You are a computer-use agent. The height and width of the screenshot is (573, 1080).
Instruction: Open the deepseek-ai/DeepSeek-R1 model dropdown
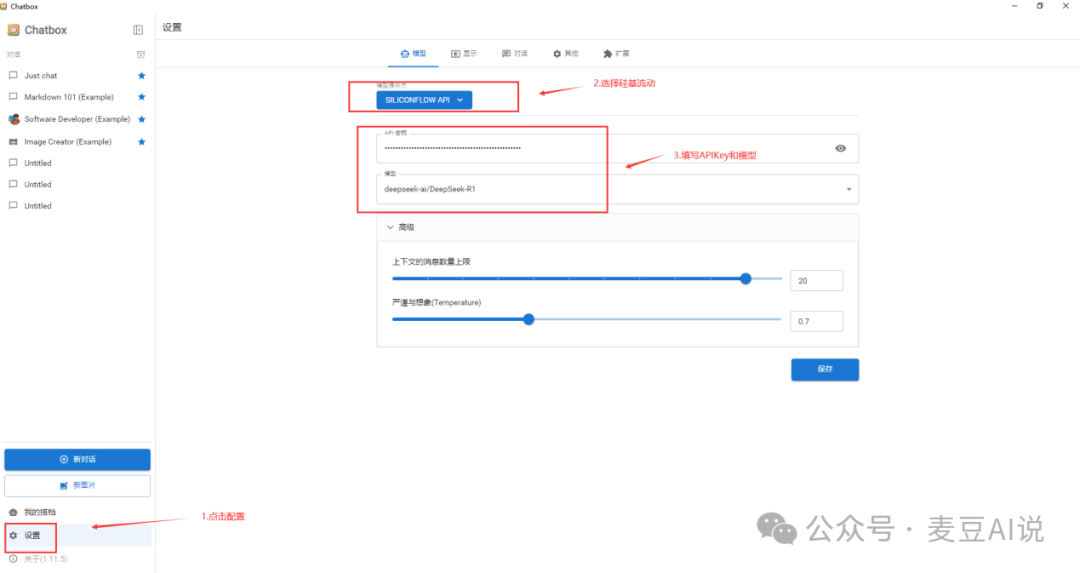coord(617,189)
